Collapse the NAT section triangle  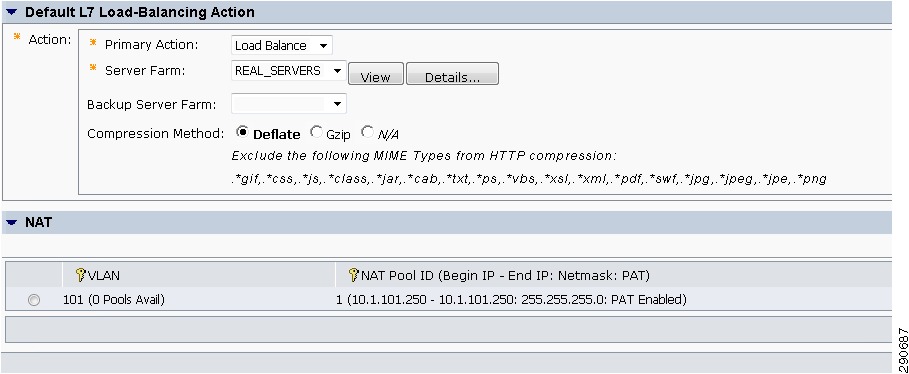(12, 222)
